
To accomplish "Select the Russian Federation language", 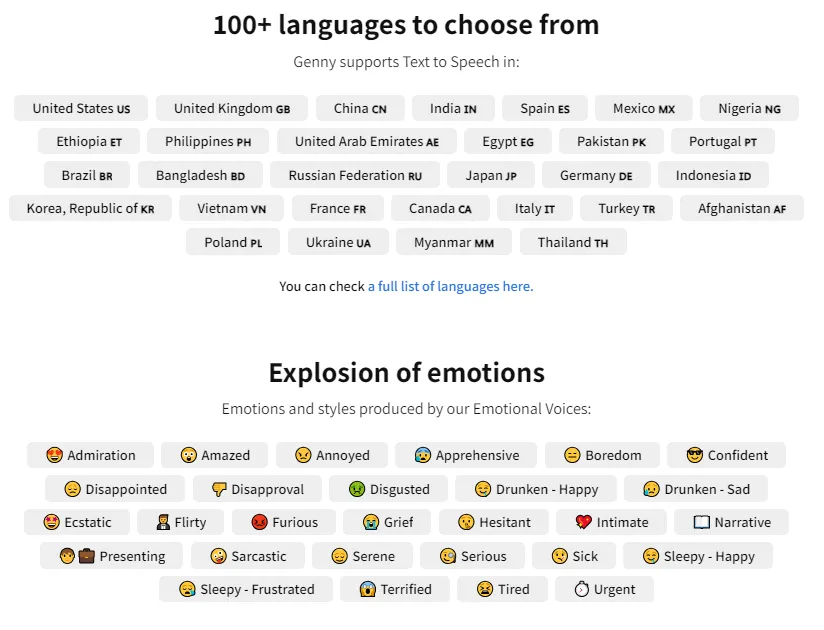I will (355, 175).
